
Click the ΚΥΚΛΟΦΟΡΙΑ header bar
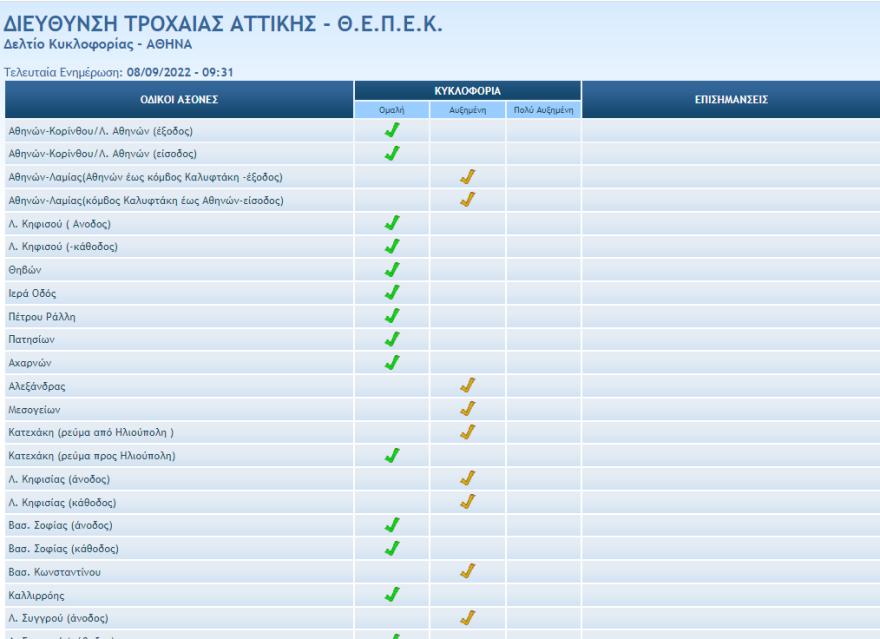(466, 88)
